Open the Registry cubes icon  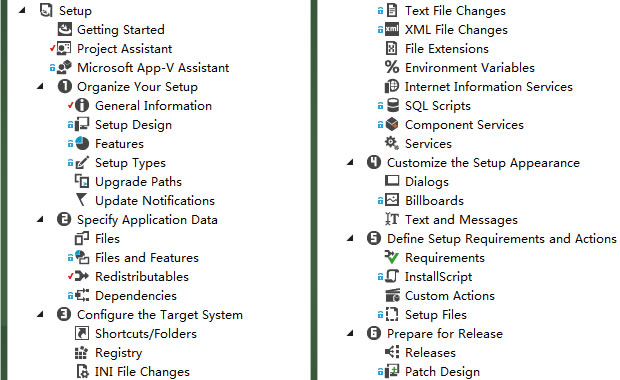pyautogui.click(x=81, y=352)
